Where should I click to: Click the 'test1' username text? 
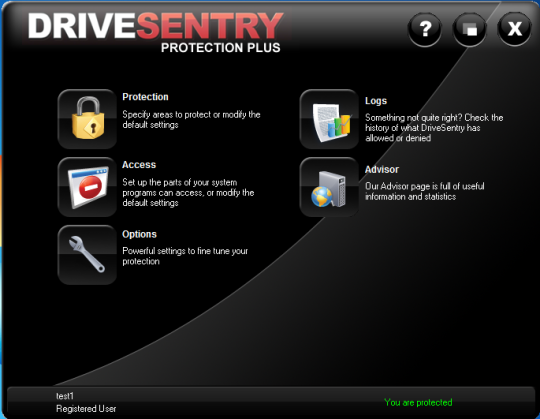[x=65, y=396]
